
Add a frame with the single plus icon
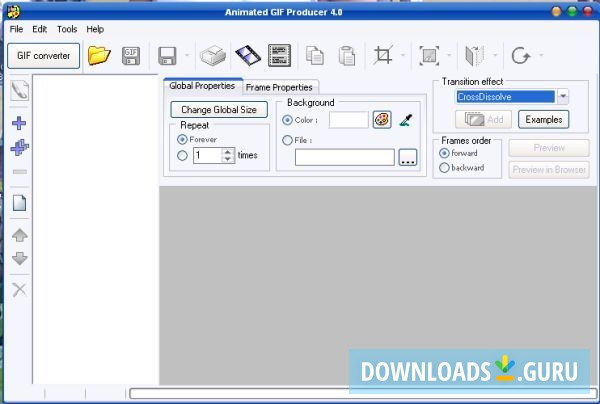pyautogui.click(x=19, y=123)
